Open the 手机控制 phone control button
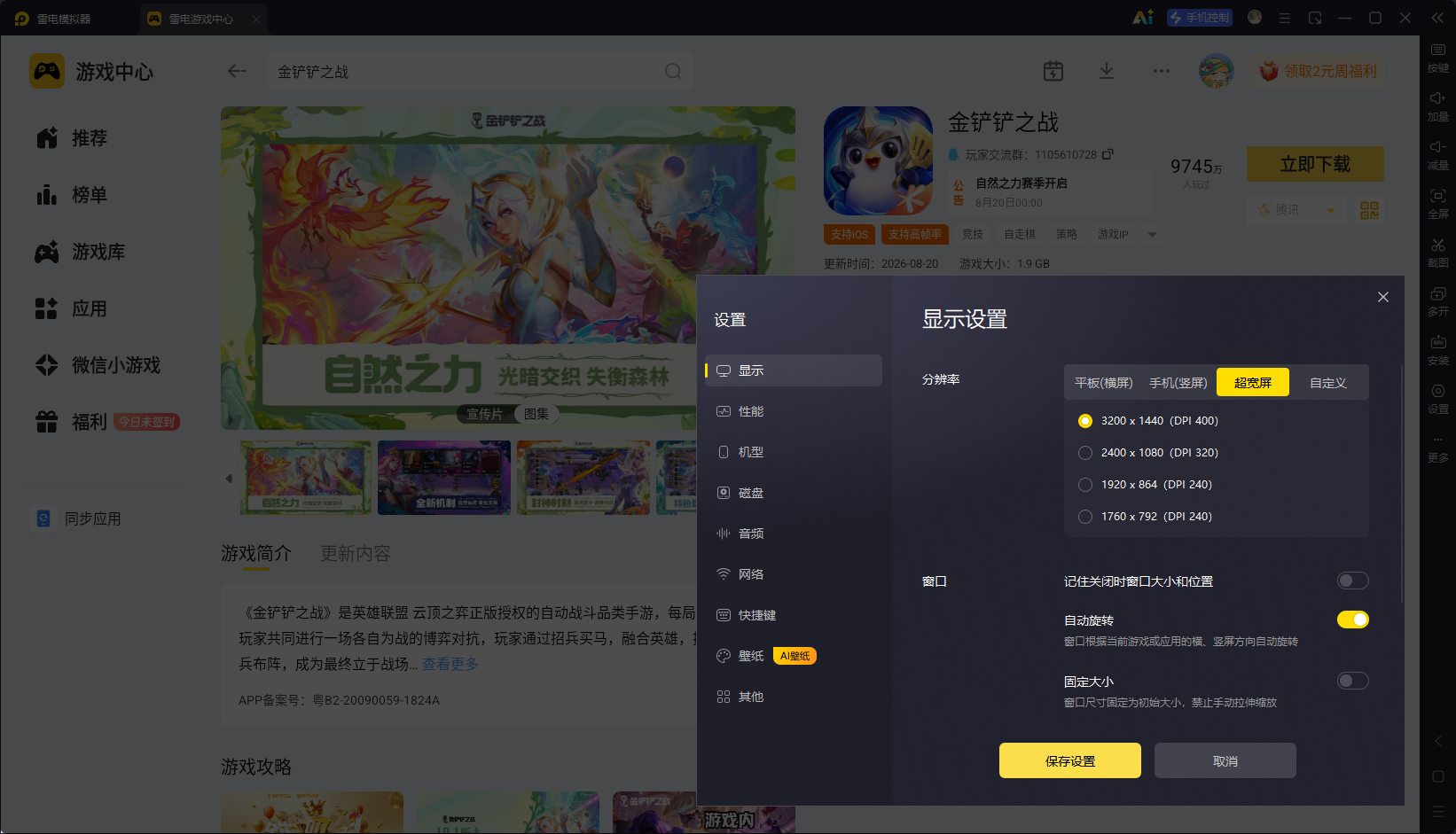This screenshot has width=1456, height=834. [x=1200, y=18]
